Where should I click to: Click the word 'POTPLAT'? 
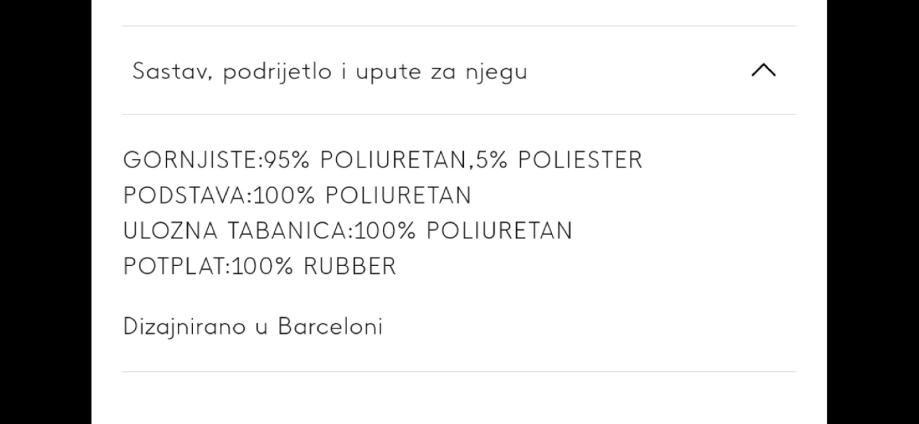(x=174, y=266)
